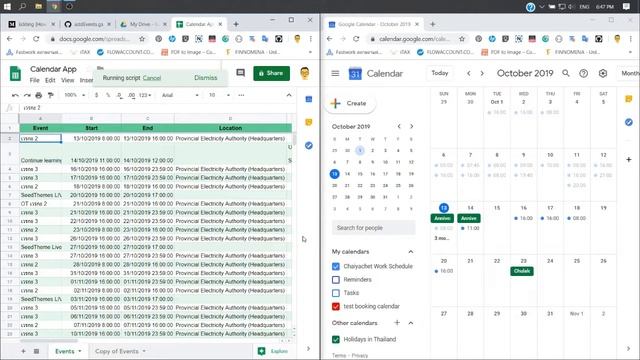Screen dimensions: 640x360
Task: Collapse the Other calendars section
Action: coord(411,323)
